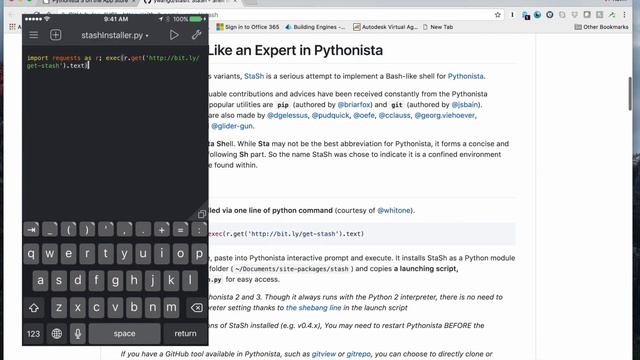Open the @whitone profile link

tap(394, 211)
